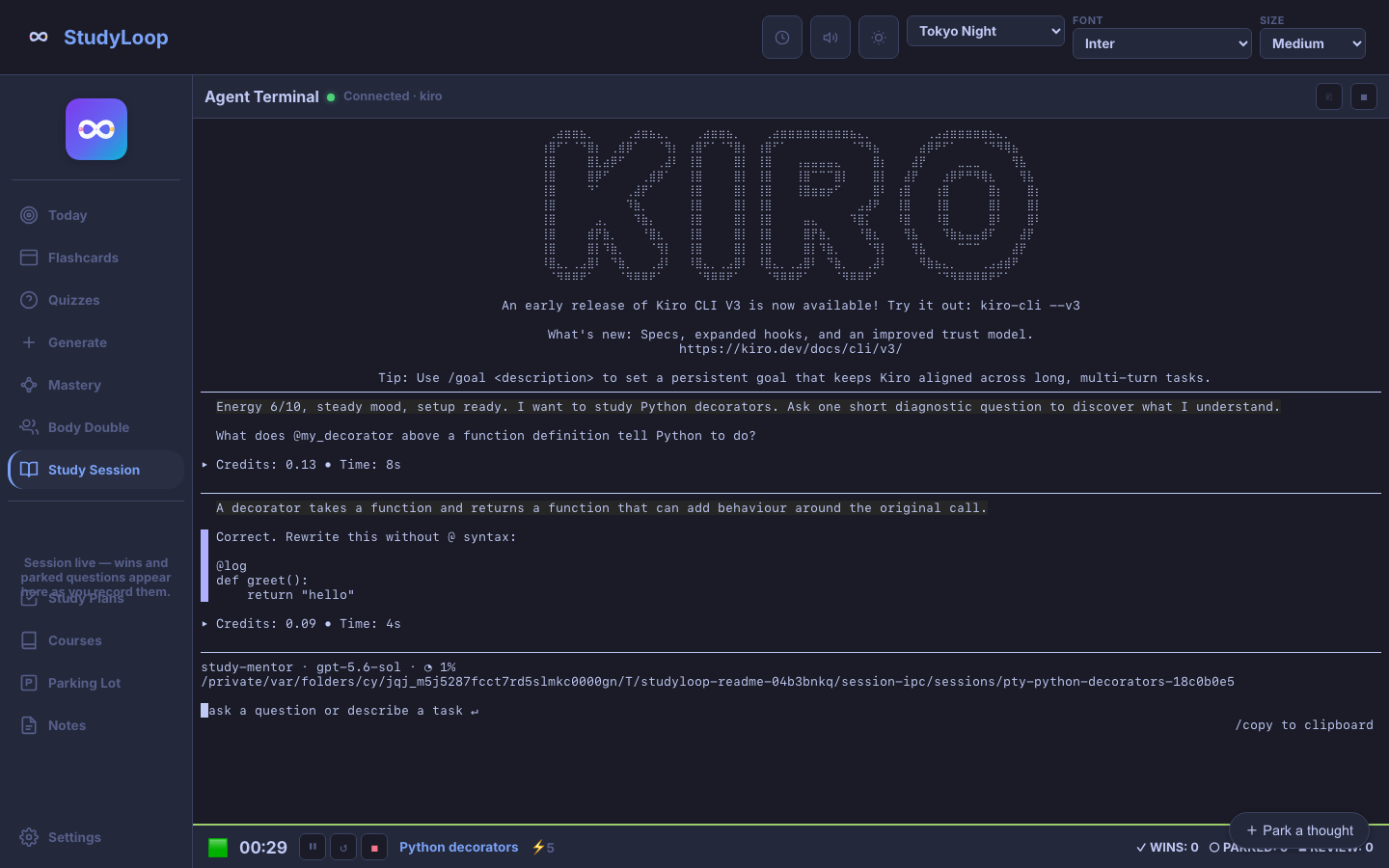
Task: Click the clock timer icon in header
Action: 782,38
